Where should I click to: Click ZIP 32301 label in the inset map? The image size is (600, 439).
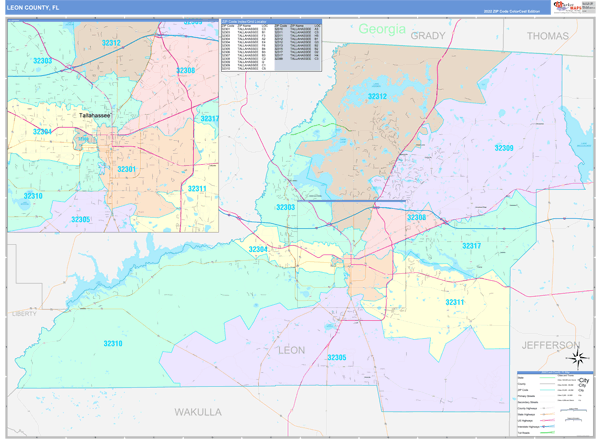(x=126, y=169)
